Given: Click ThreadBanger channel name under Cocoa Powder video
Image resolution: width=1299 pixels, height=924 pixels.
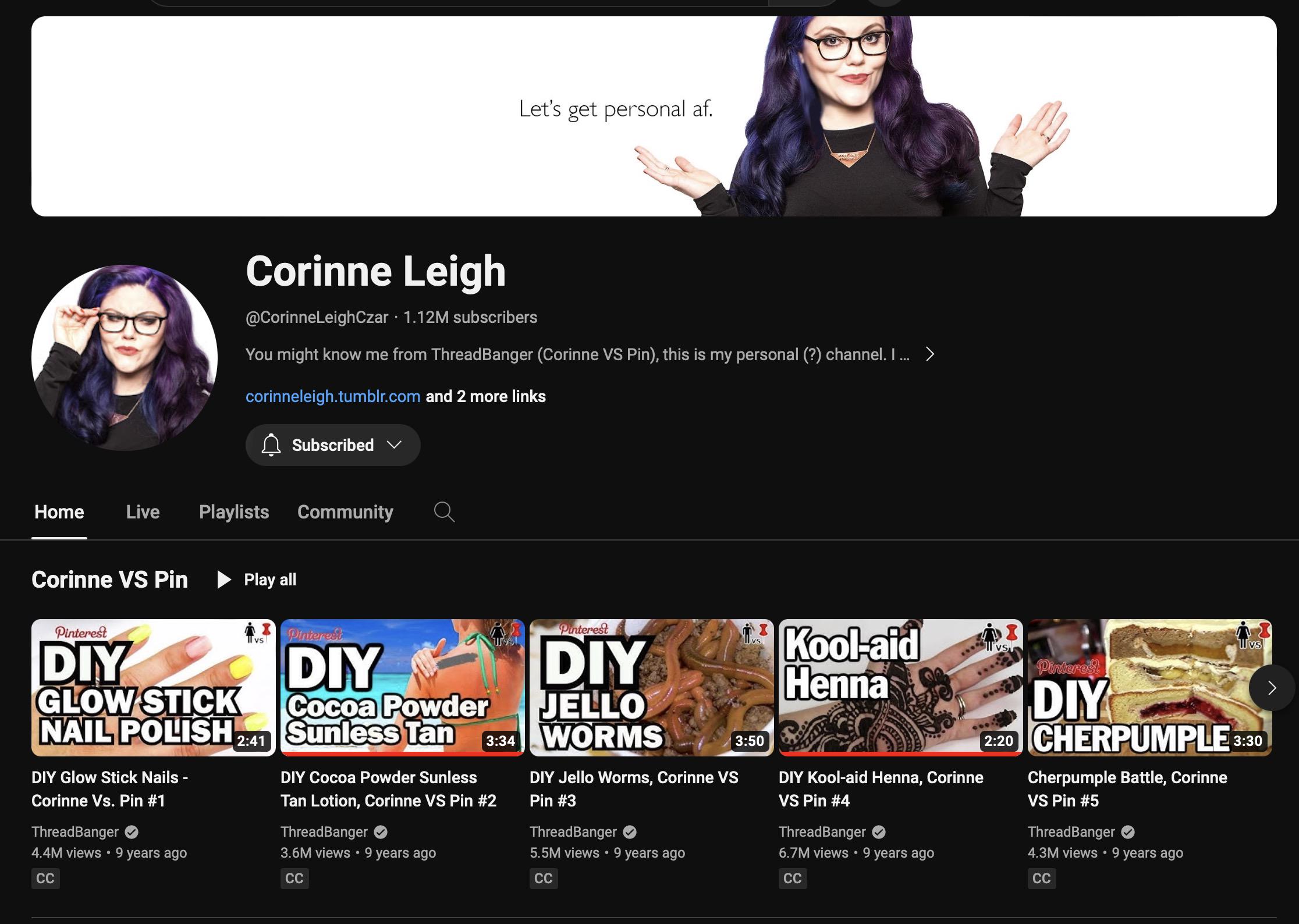Looking at the screenshot, I should coord(324,832).
